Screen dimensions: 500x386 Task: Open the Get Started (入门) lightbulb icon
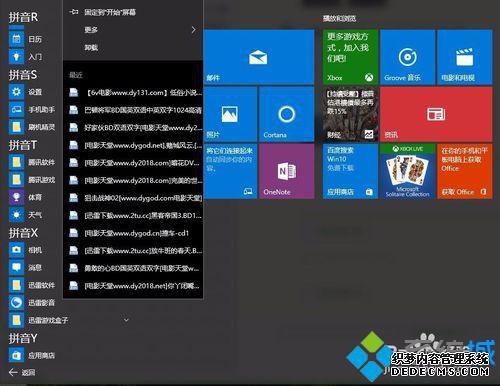coord(16,56)
